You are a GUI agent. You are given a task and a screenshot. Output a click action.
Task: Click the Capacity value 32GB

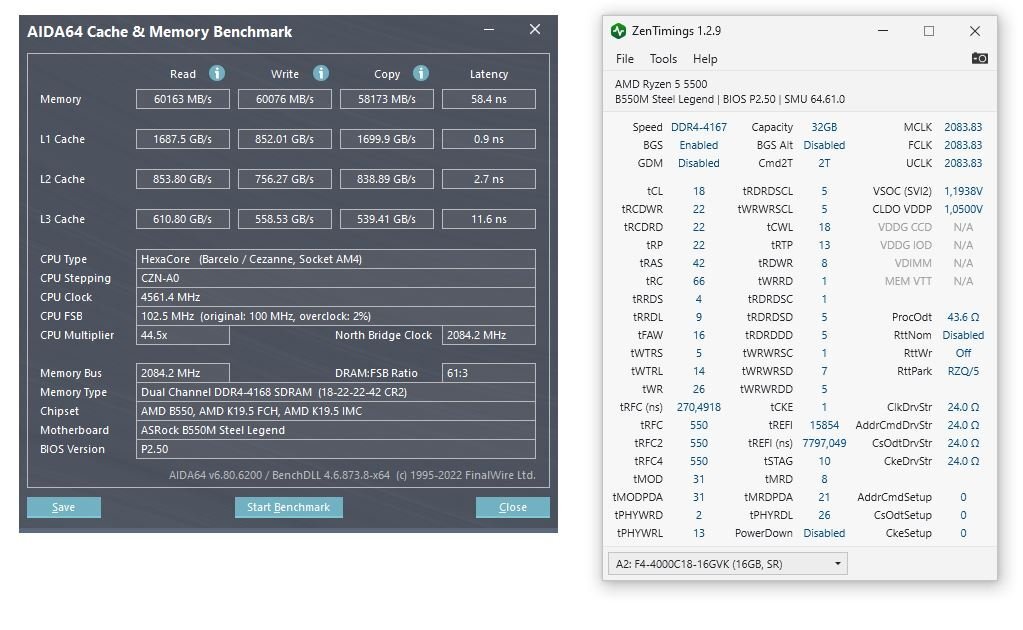coord(824,127)
